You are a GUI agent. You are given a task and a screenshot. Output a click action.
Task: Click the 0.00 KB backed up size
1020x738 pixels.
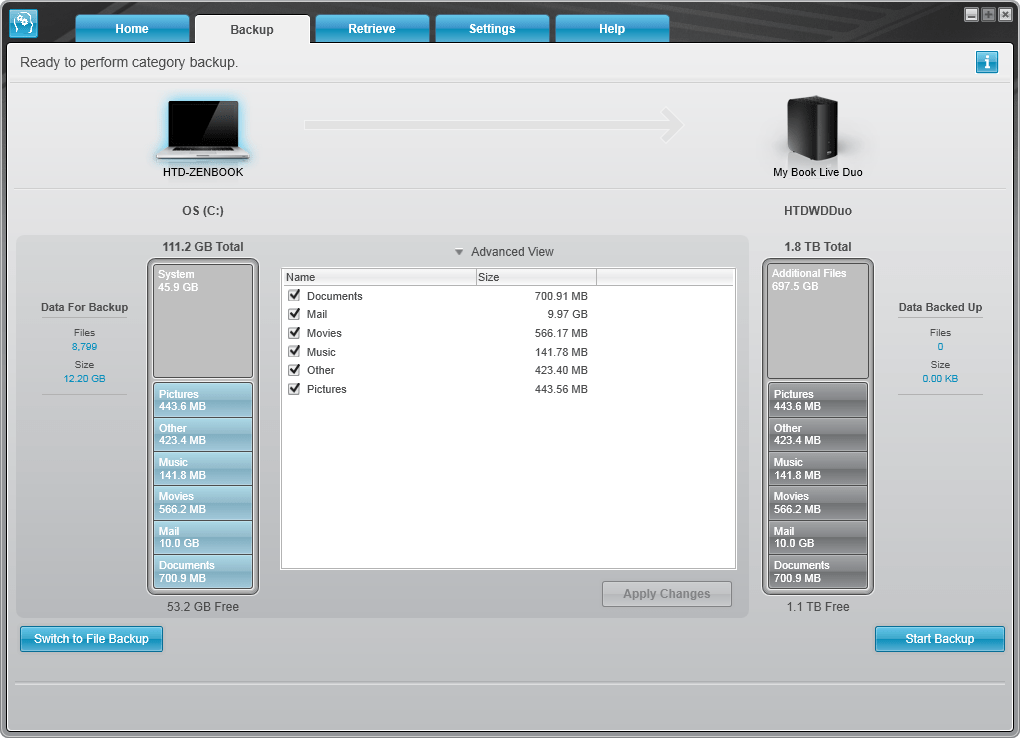[940, 379]
